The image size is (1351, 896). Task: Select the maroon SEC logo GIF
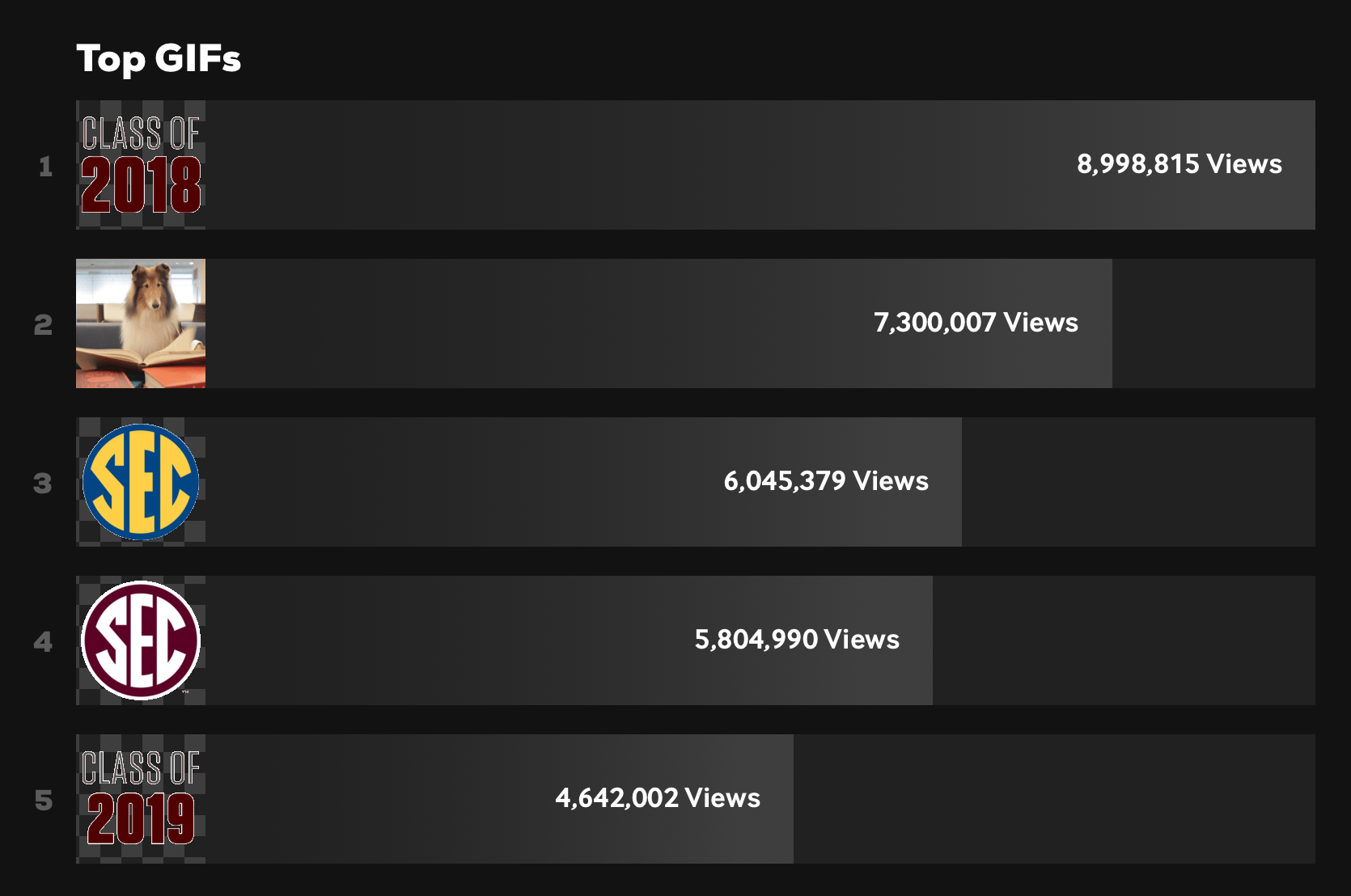pos(141,640)
